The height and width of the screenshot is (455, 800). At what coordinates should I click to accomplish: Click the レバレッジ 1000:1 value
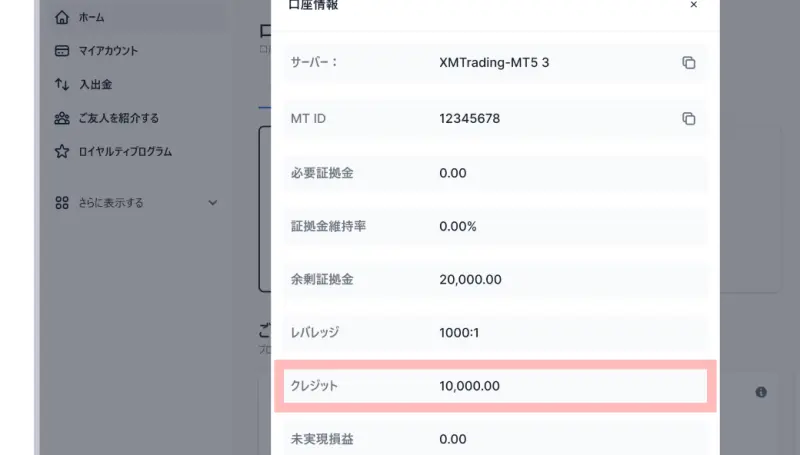point(459,332)
